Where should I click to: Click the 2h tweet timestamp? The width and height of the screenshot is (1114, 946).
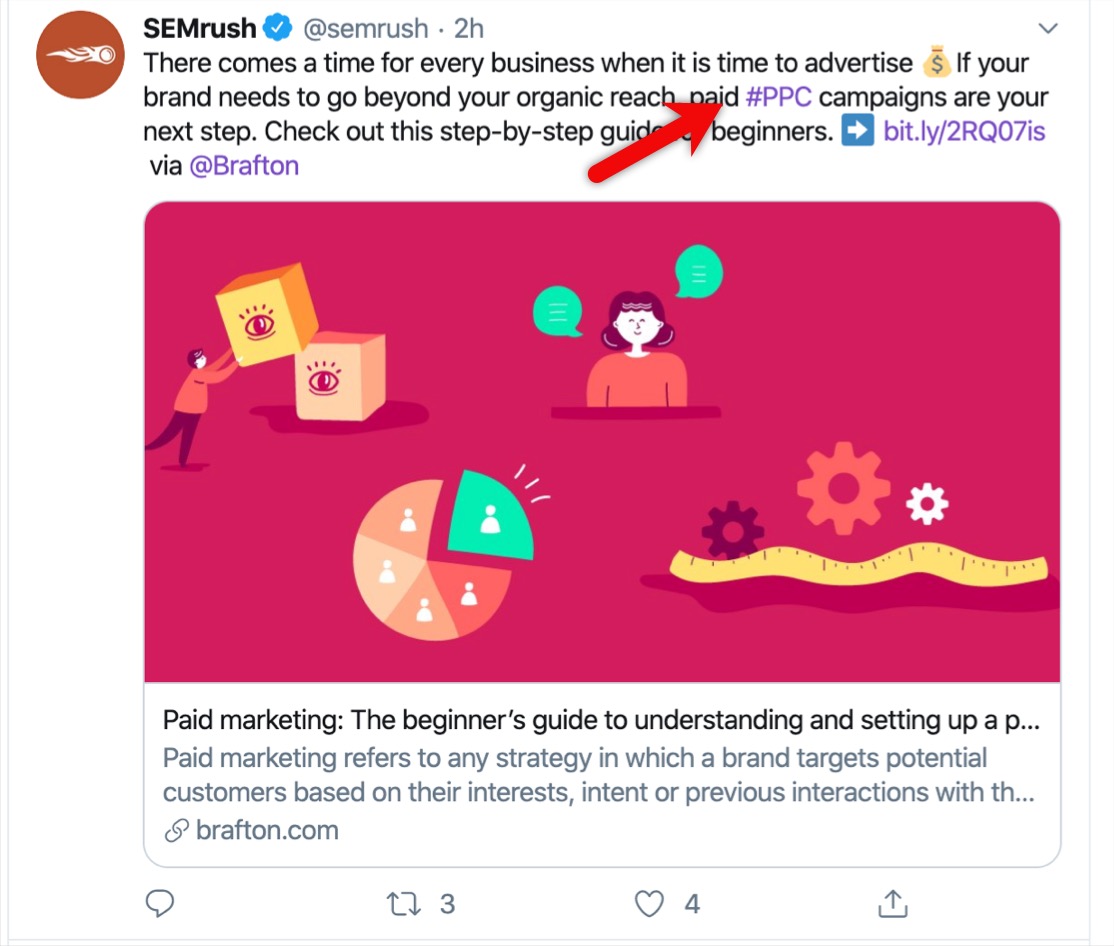coord(469,29)
